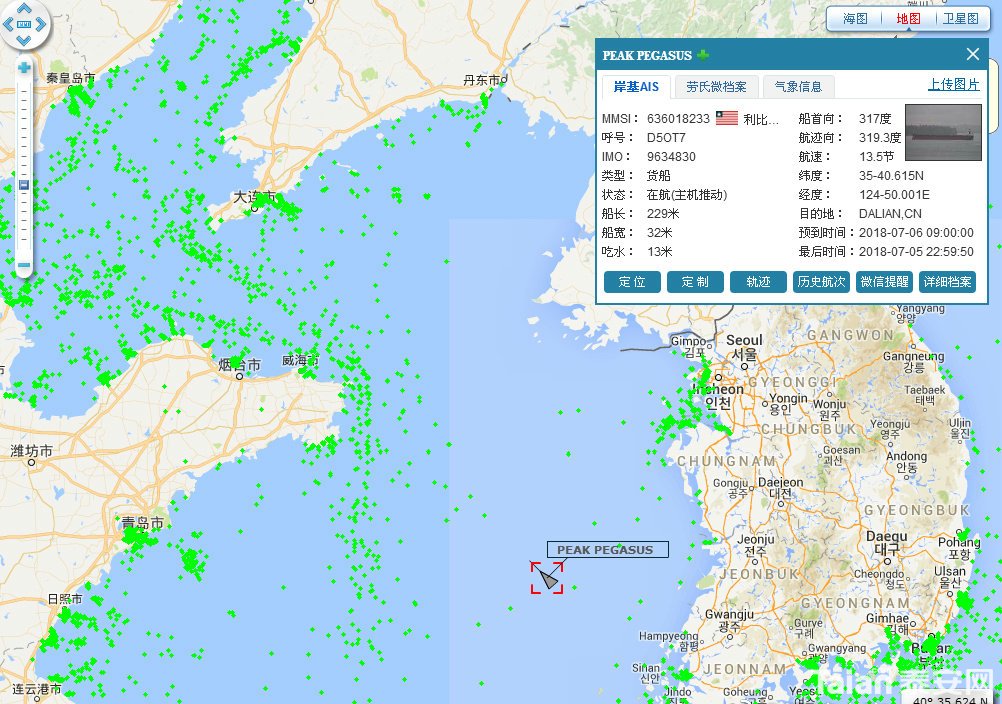The height and width of the screenshot is (704, 1002).
Task: Move the zoom slider handle
Action: [x=24, y=185]
